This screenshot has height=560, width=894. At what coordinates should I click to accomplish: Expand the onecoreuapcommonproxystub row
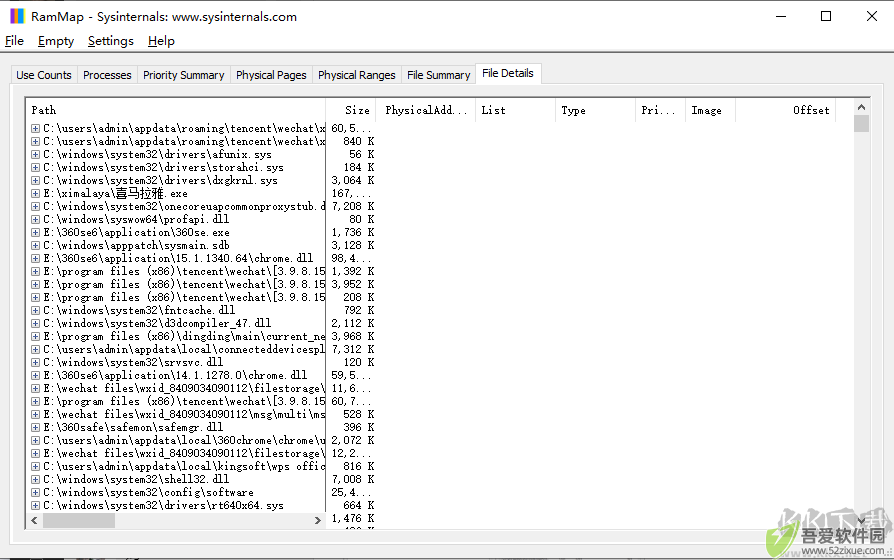point(35,206)
